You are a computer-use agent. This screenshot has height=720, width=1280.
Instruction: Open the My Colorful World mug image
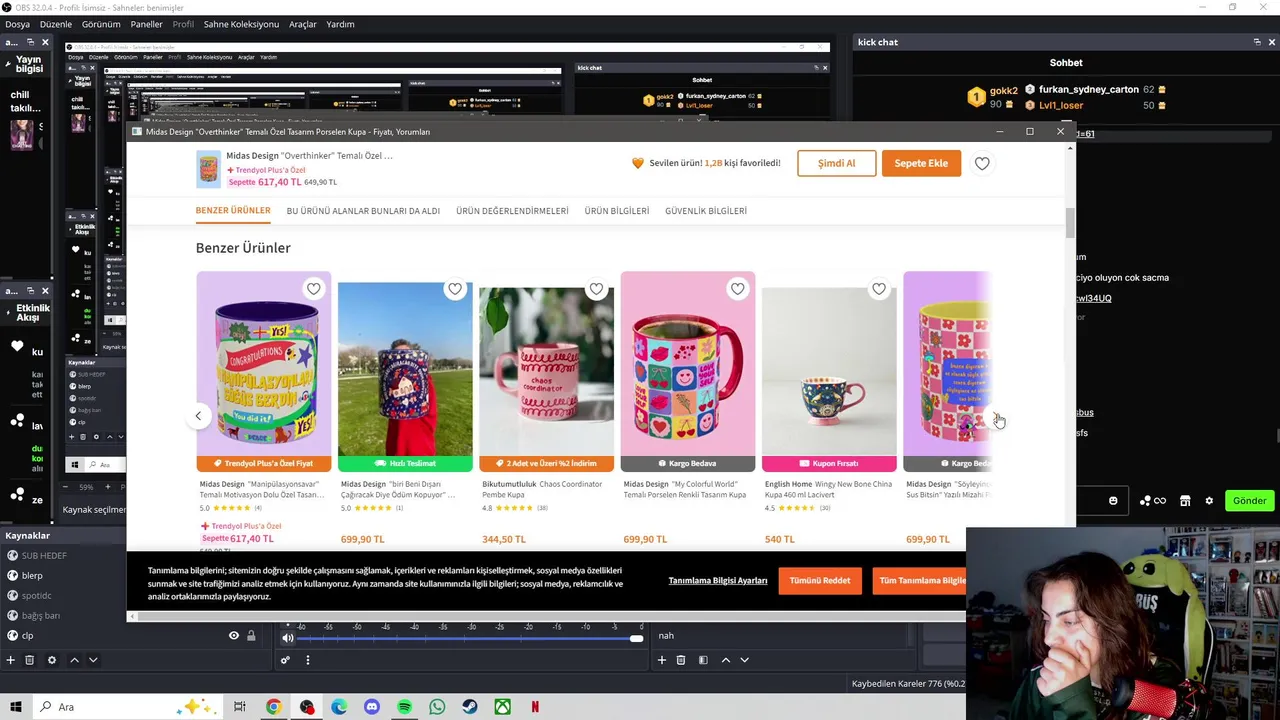pos(688,365)
